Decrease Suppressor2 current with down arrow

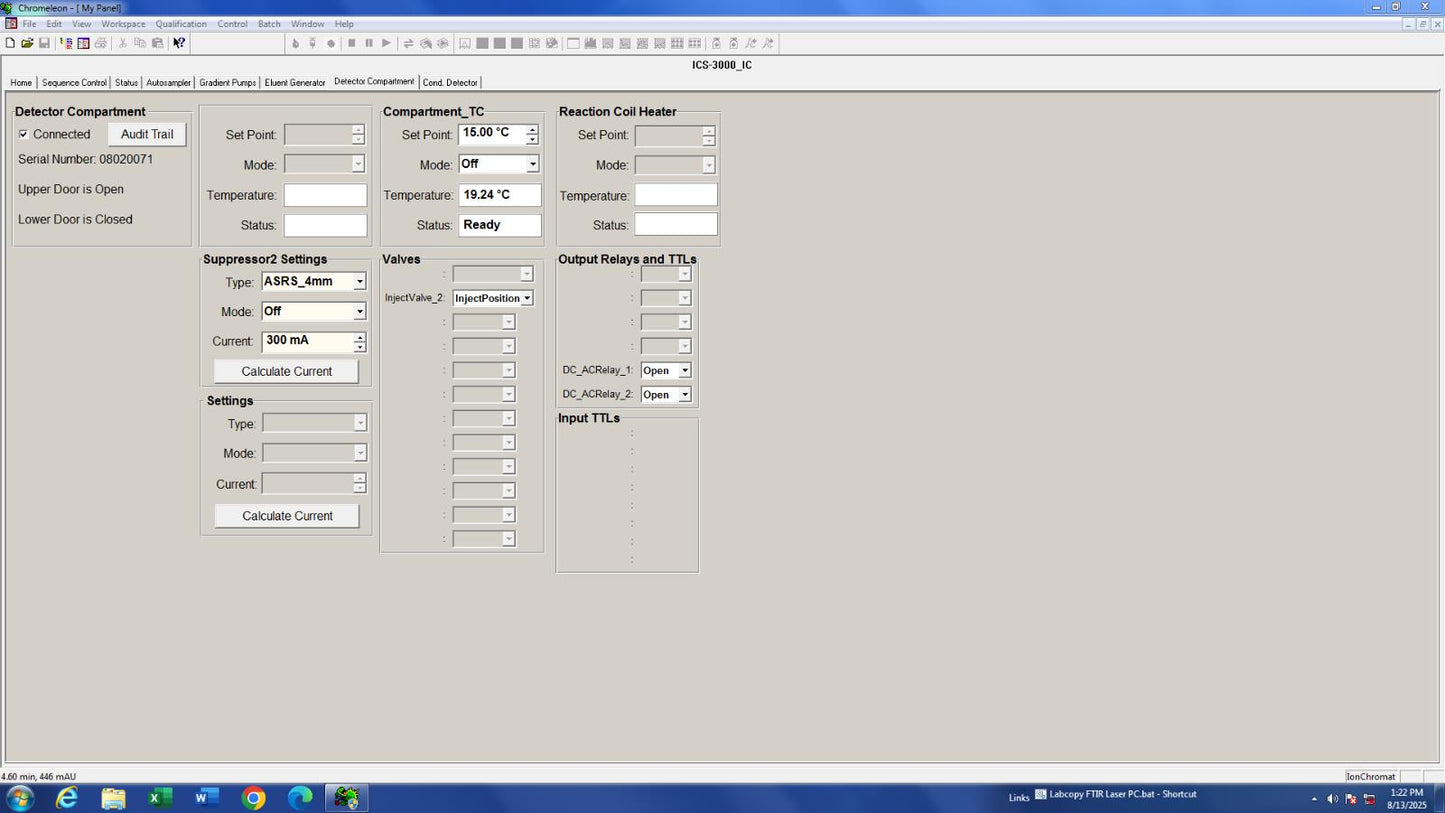pyautogui.click(x=359, y=347)
